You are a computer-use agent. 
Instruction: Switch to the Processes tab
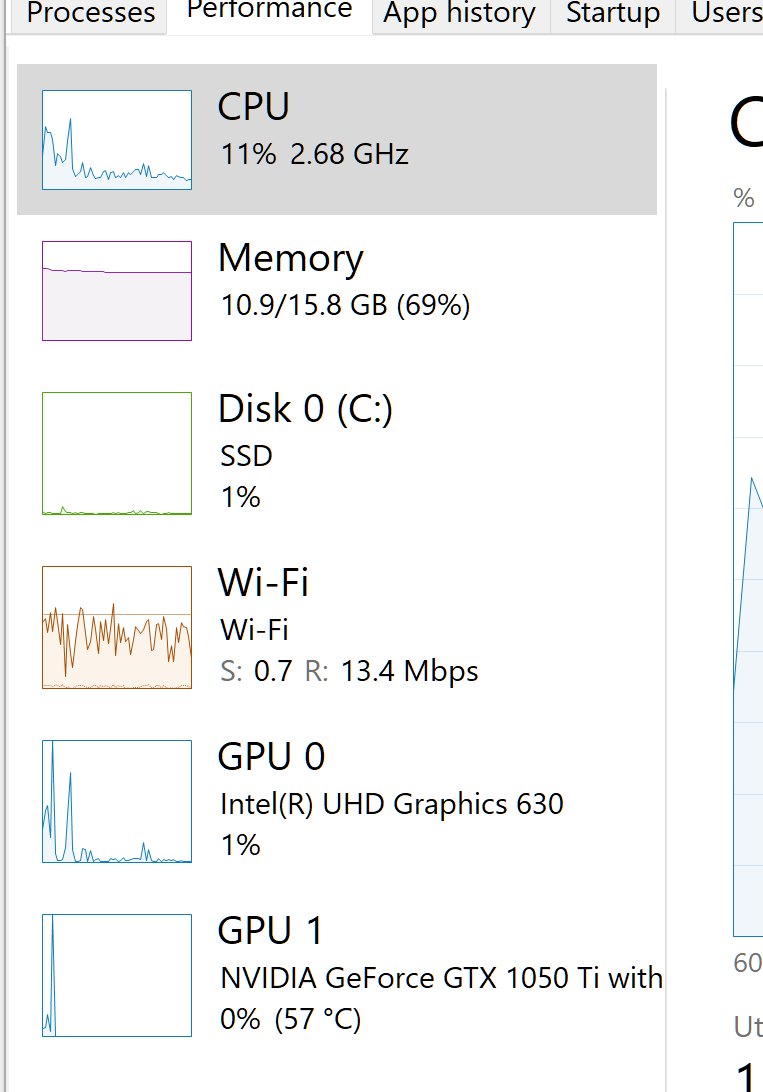88,13
